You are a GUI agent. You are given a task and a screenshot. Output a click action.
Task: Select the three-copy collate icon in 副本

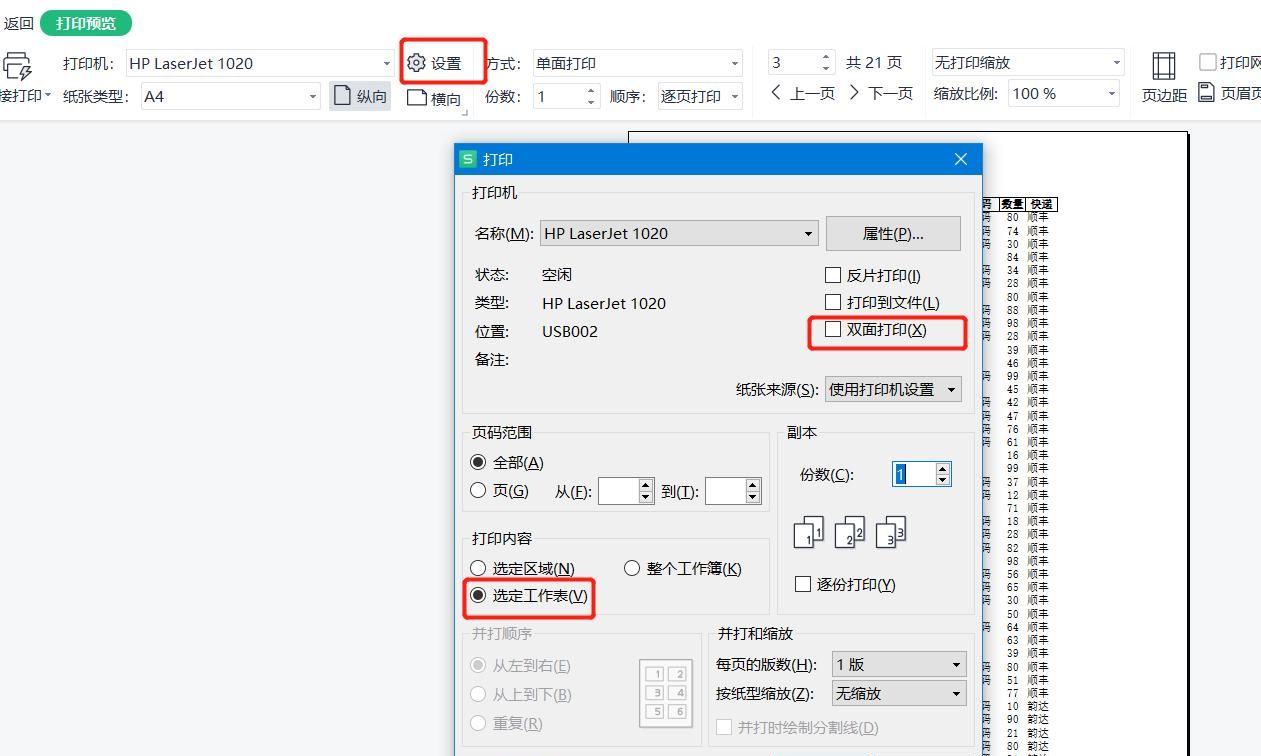[889, 532]
